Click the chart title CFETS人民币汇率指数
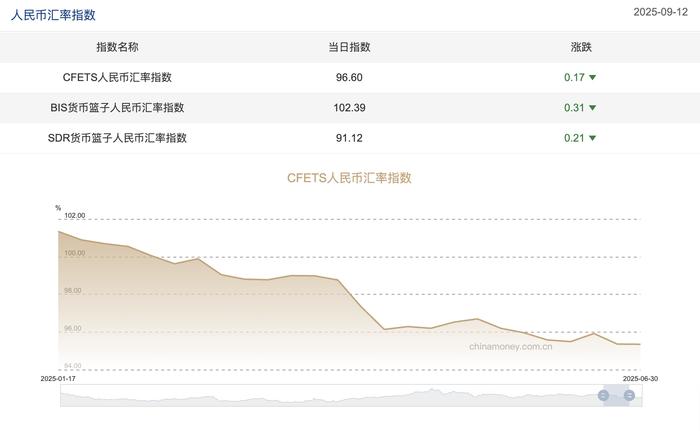Screen dimensions: 700x431 tap(349, 178)
